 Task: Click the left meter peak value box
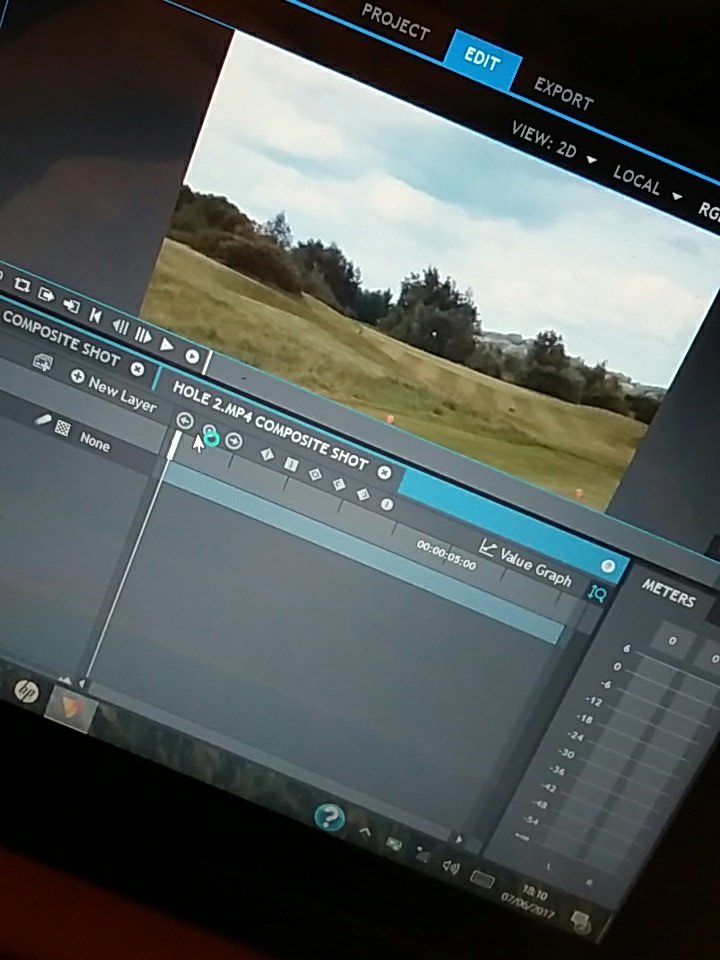click(672, 640)
